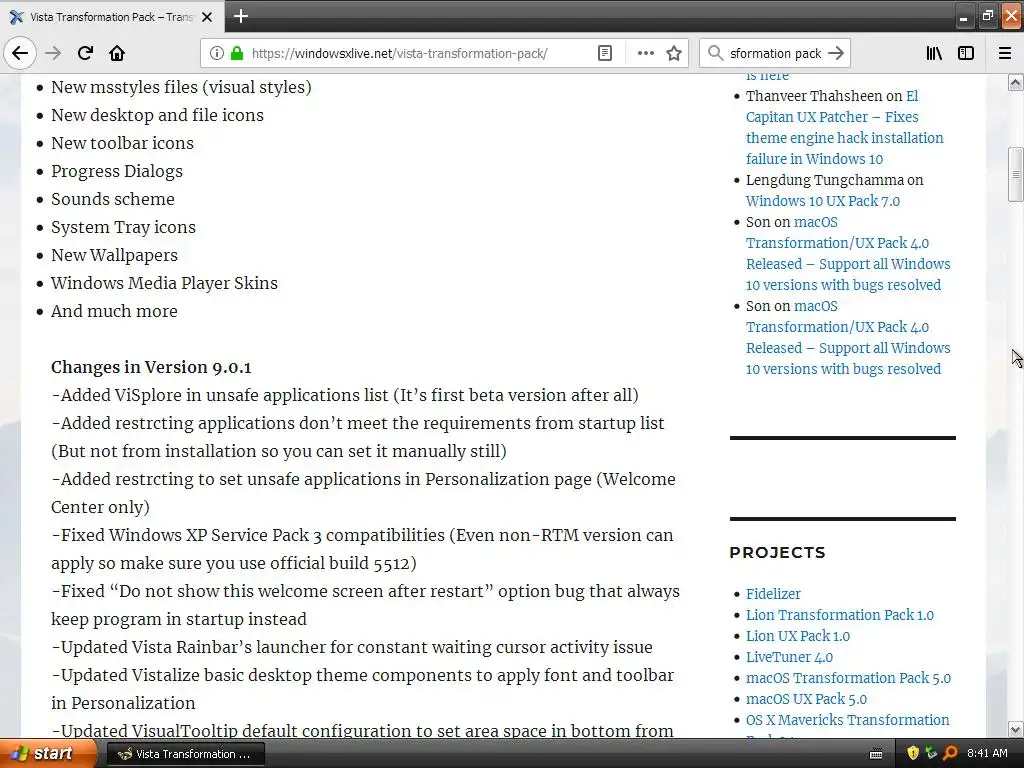
Task: Submit search with the arrow button
Action: pos(836,53)
